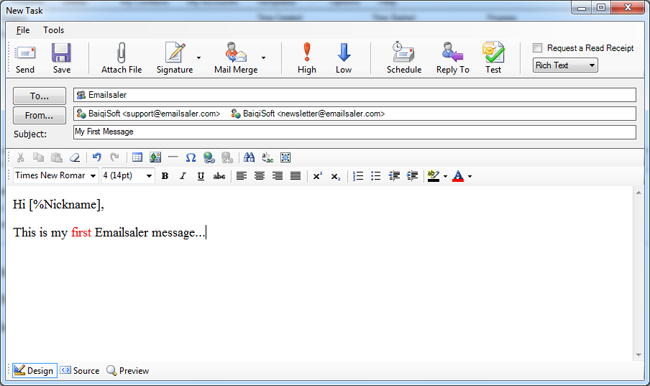Increase the paragraph indent
650x386 pixels.
click(x=412, y=176)
